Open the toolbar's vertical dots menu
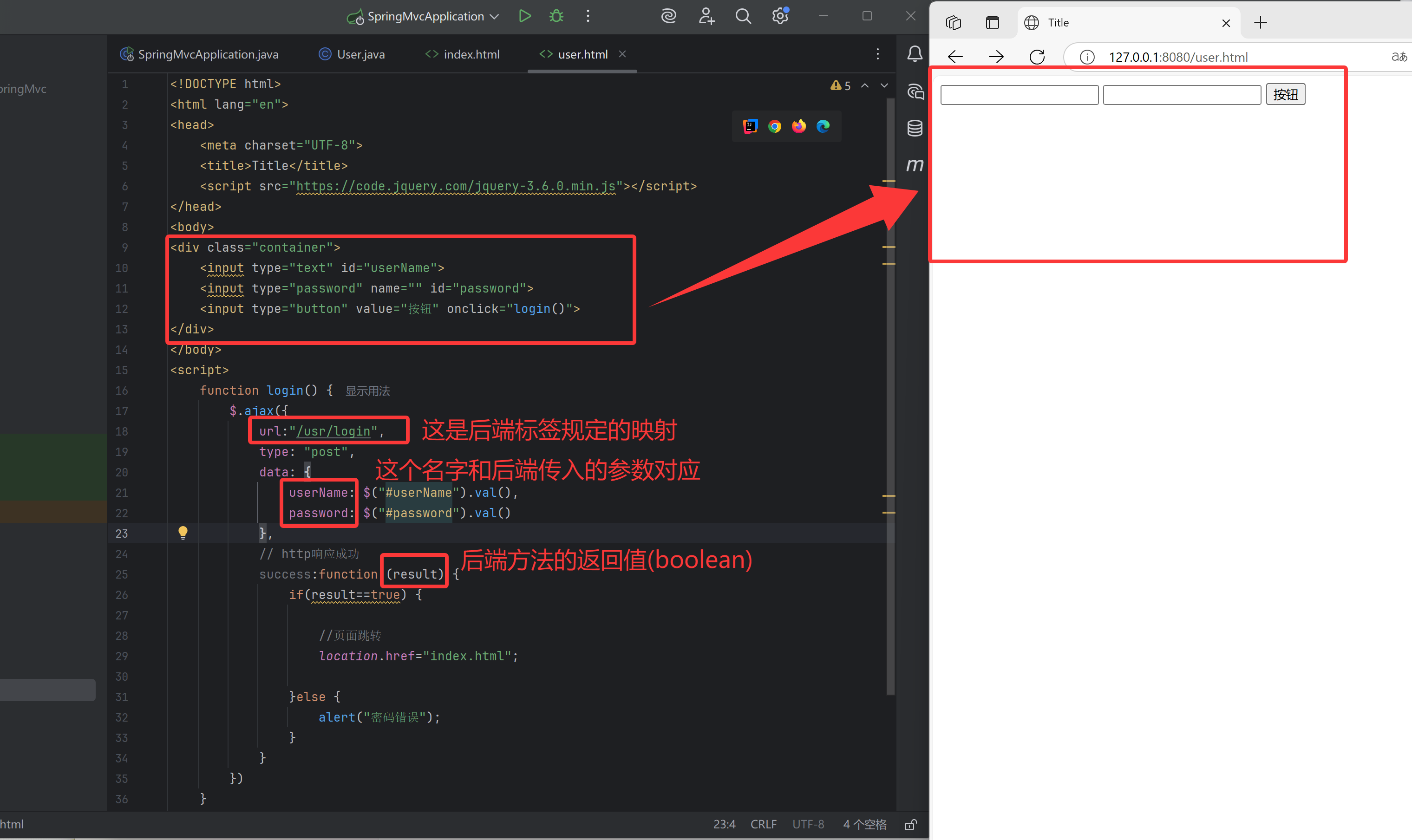Image resolution: width=1412 pixels, height=840 pixels. pyautogui.click(x=588, y=16)
